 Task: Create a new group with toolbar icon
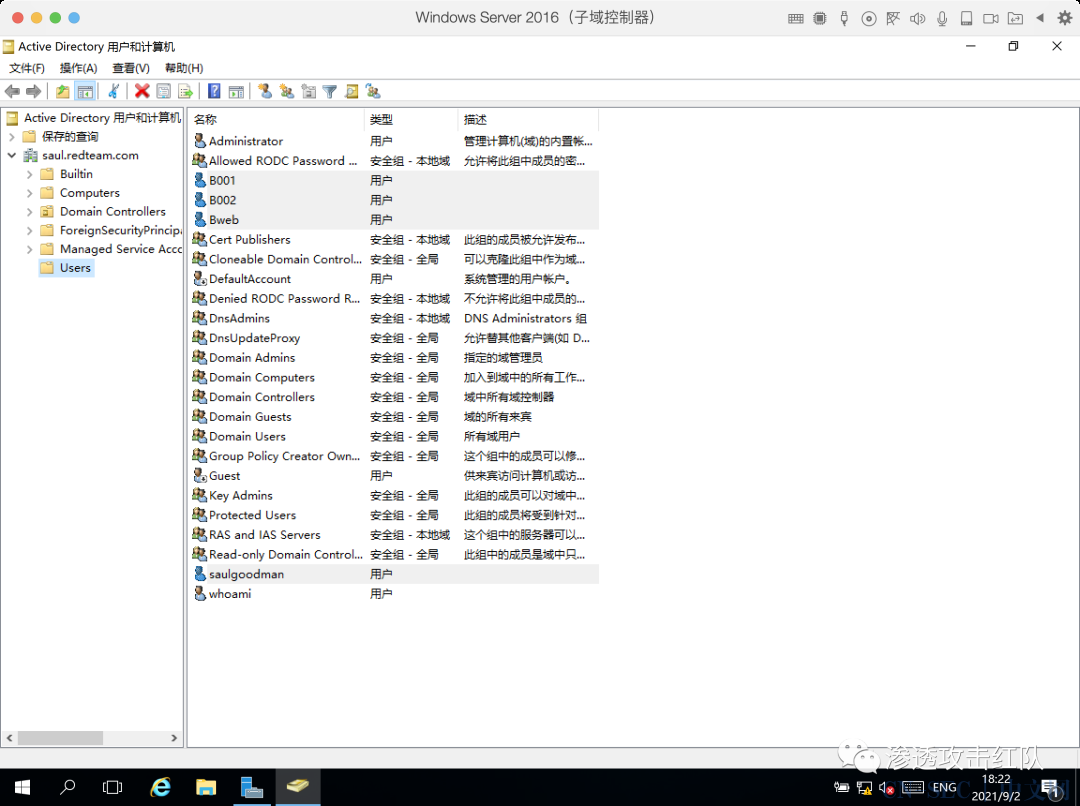[x=287, y=92]
